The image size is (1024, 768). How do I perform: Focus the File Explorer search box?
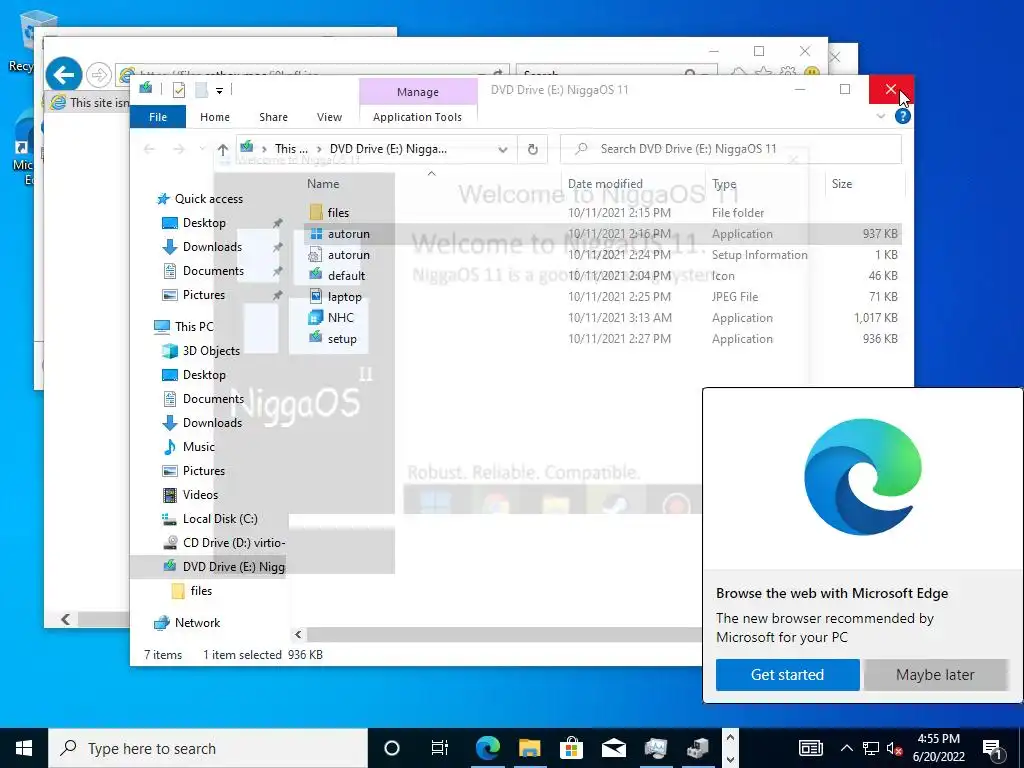[731, 149]
